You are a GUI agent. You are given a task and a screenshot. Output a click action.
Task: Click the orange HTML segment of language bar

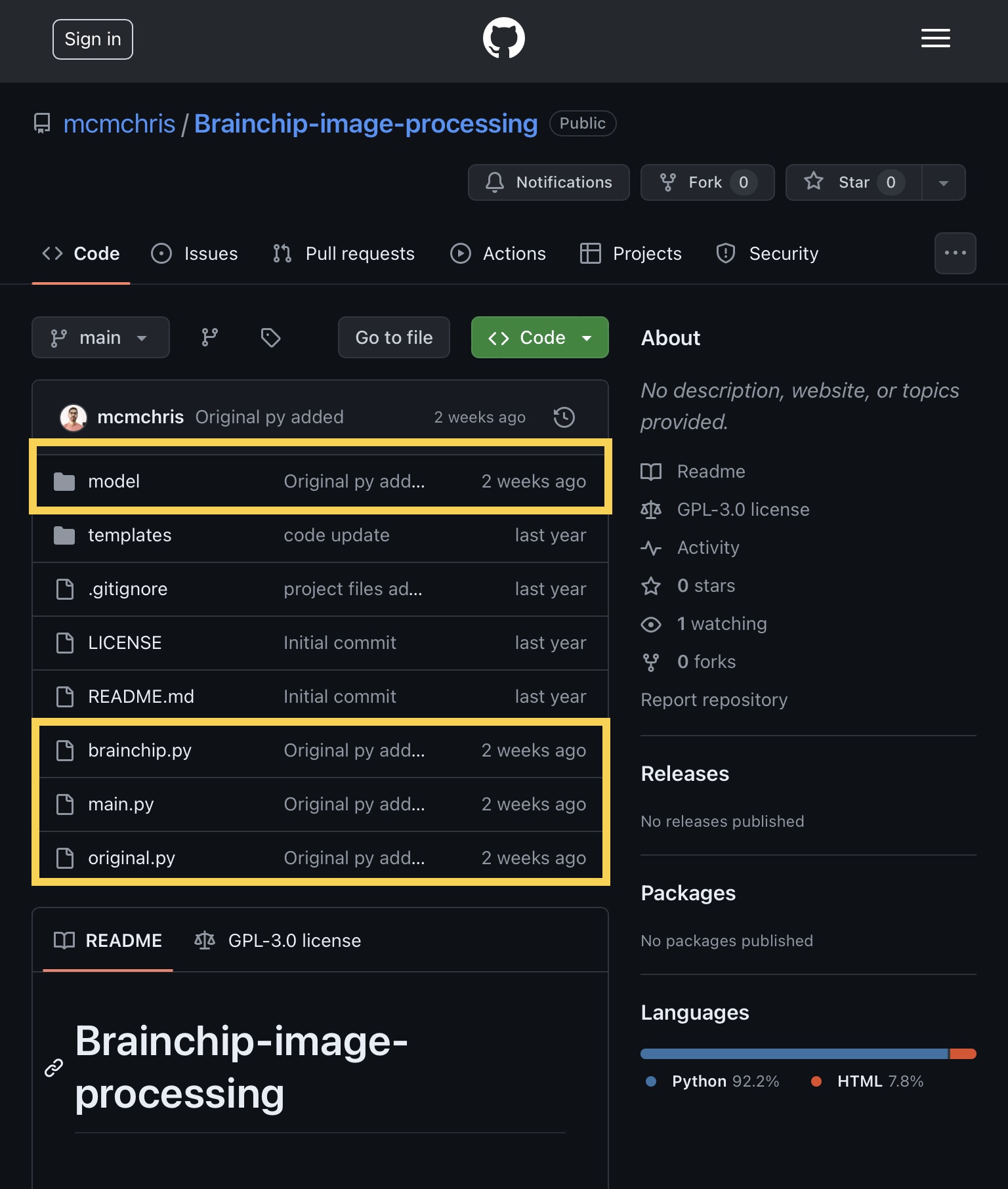pyautogui.click(x=963, y=1054)
